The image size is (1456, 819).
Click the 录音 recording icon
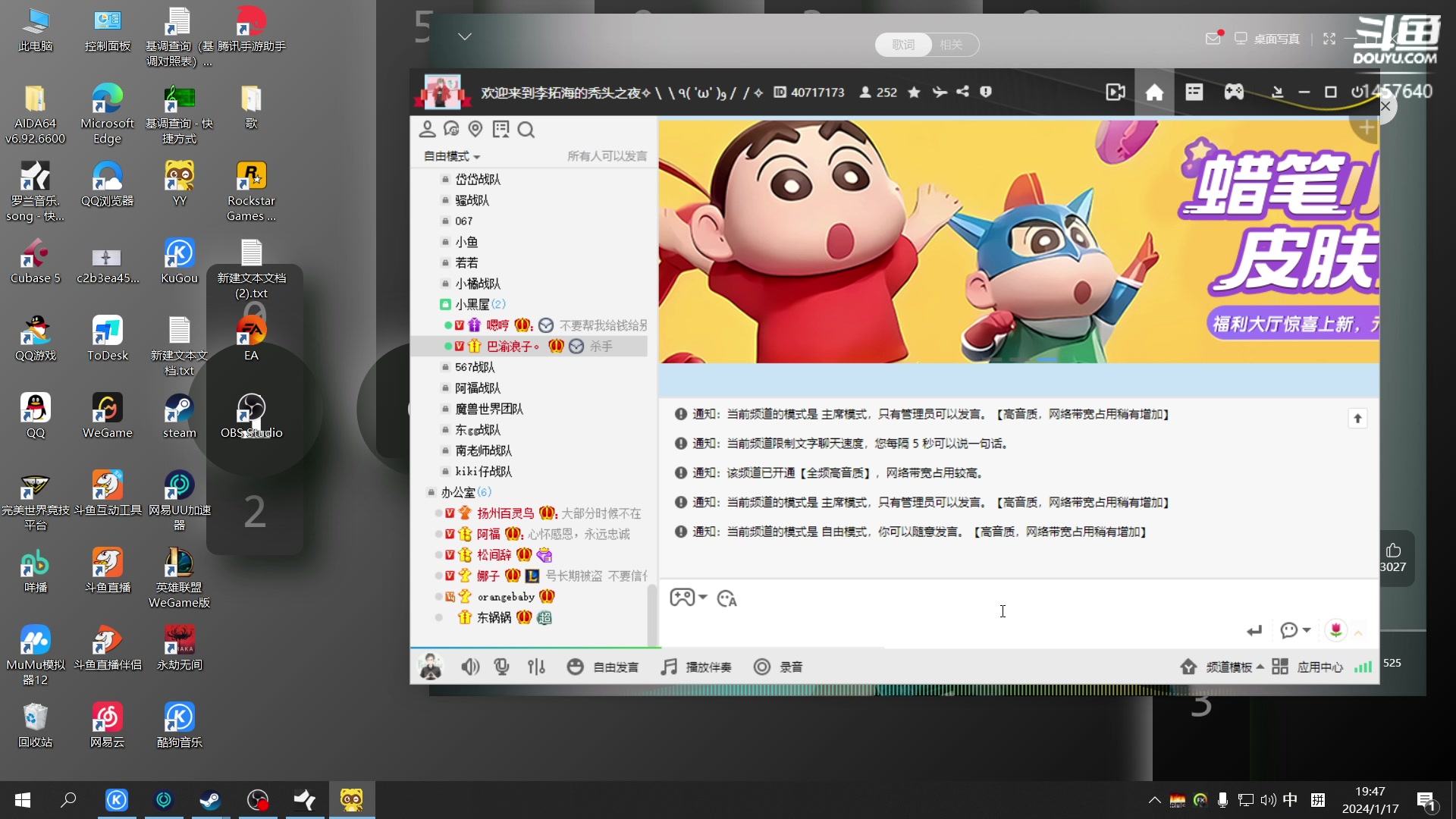762,667
